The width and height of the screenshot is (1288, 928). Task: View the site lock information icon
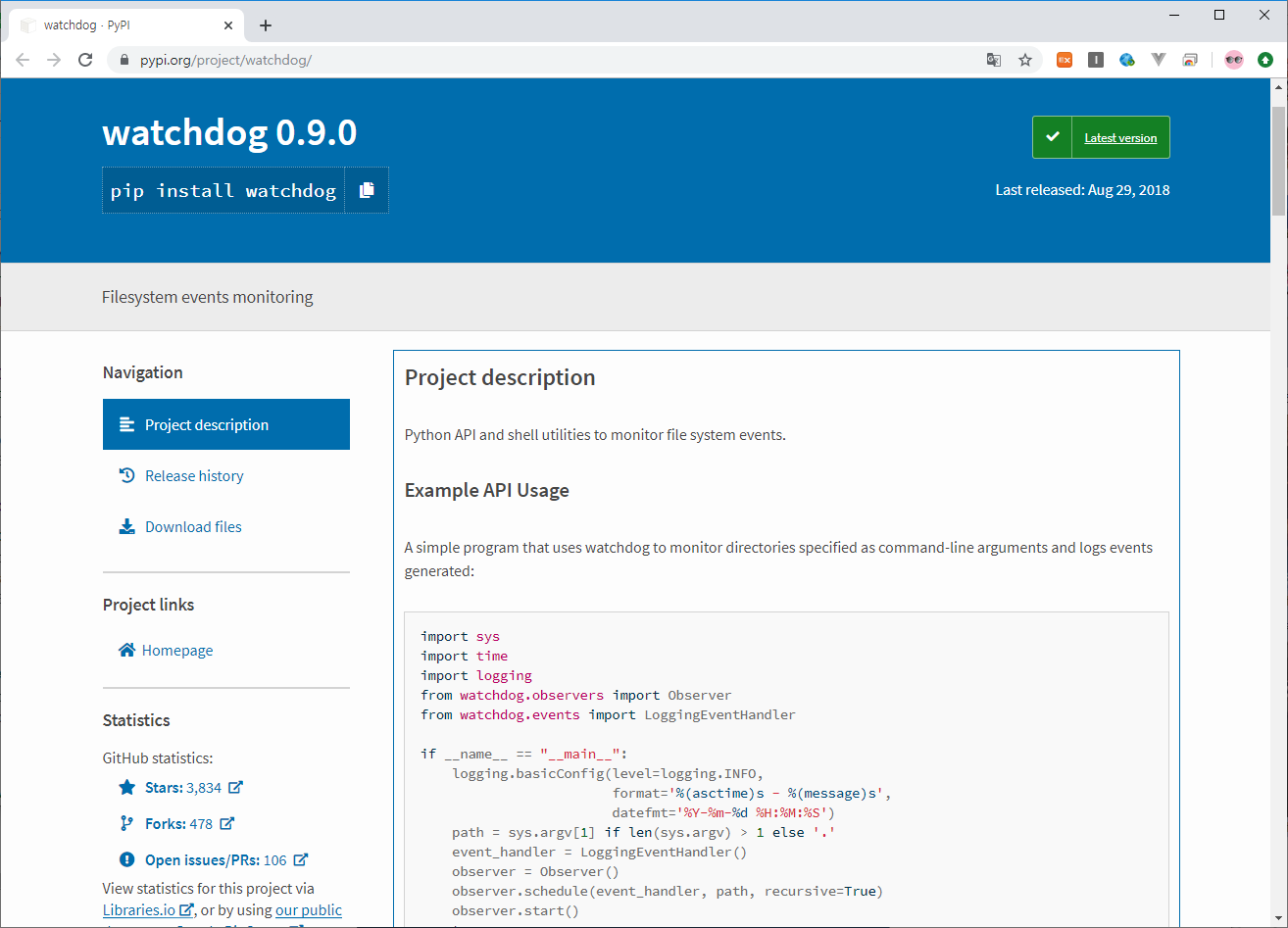point(124,60)
